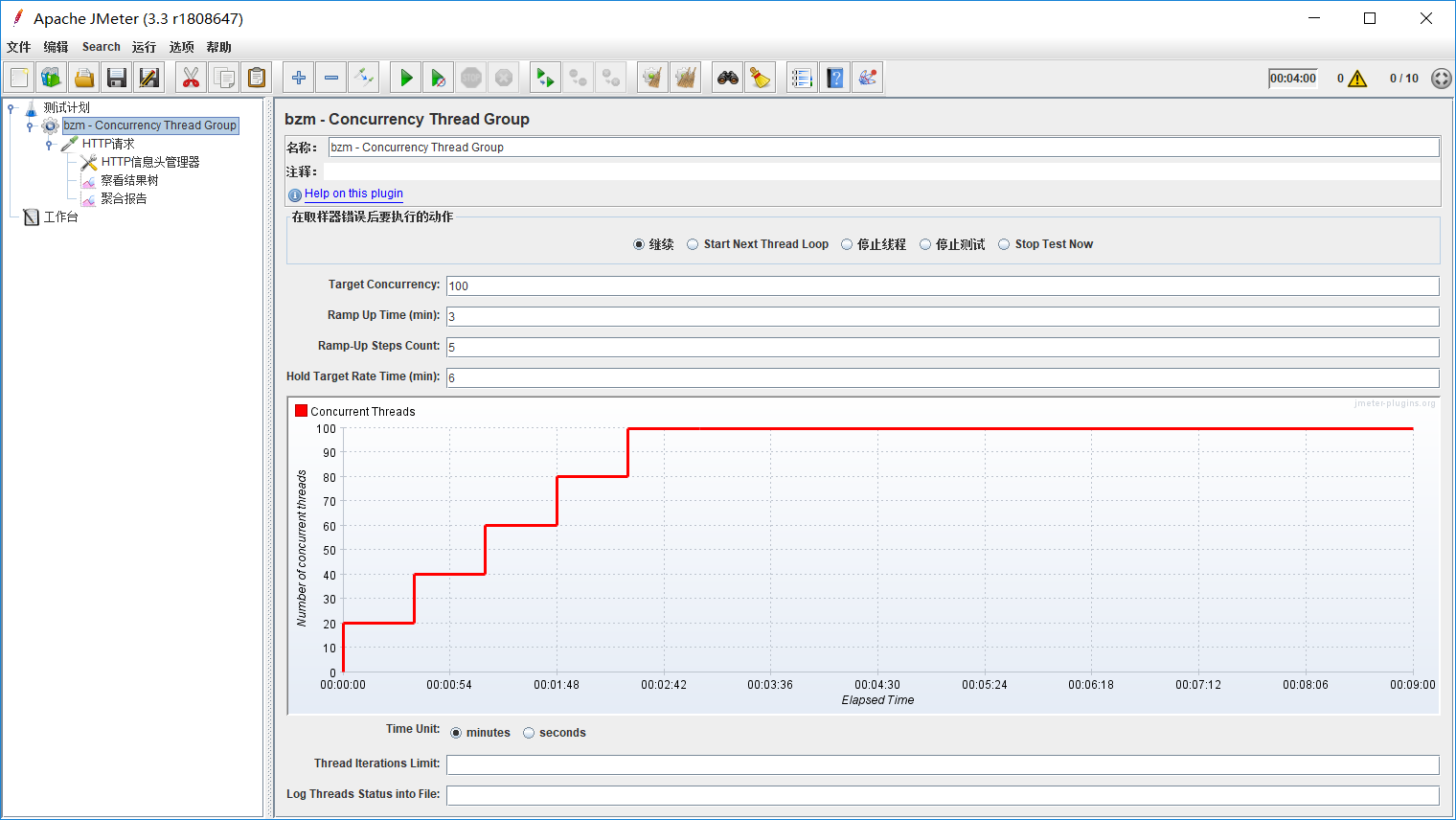This screenshot has width=1456, height=820.
Task: Clear results with the Clear broom icon
Action: coord(653,78)
